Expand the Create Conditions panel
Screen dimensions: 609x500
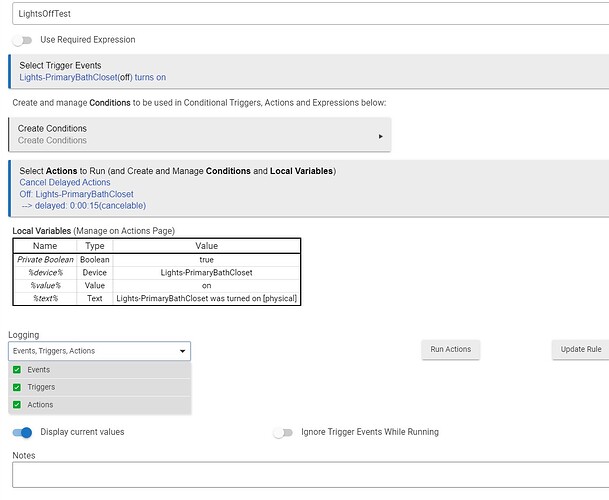pyautogui.click(x=198, y=134)
